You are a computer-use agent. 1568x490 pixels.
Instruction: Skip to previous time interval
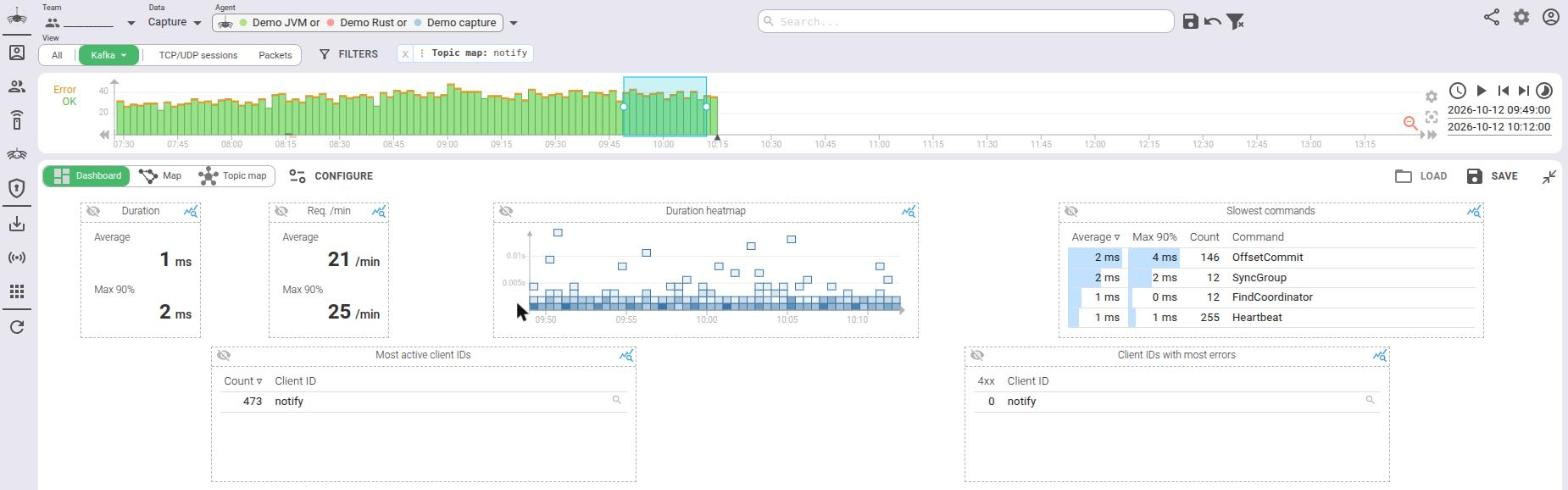tap(1503, 91)
